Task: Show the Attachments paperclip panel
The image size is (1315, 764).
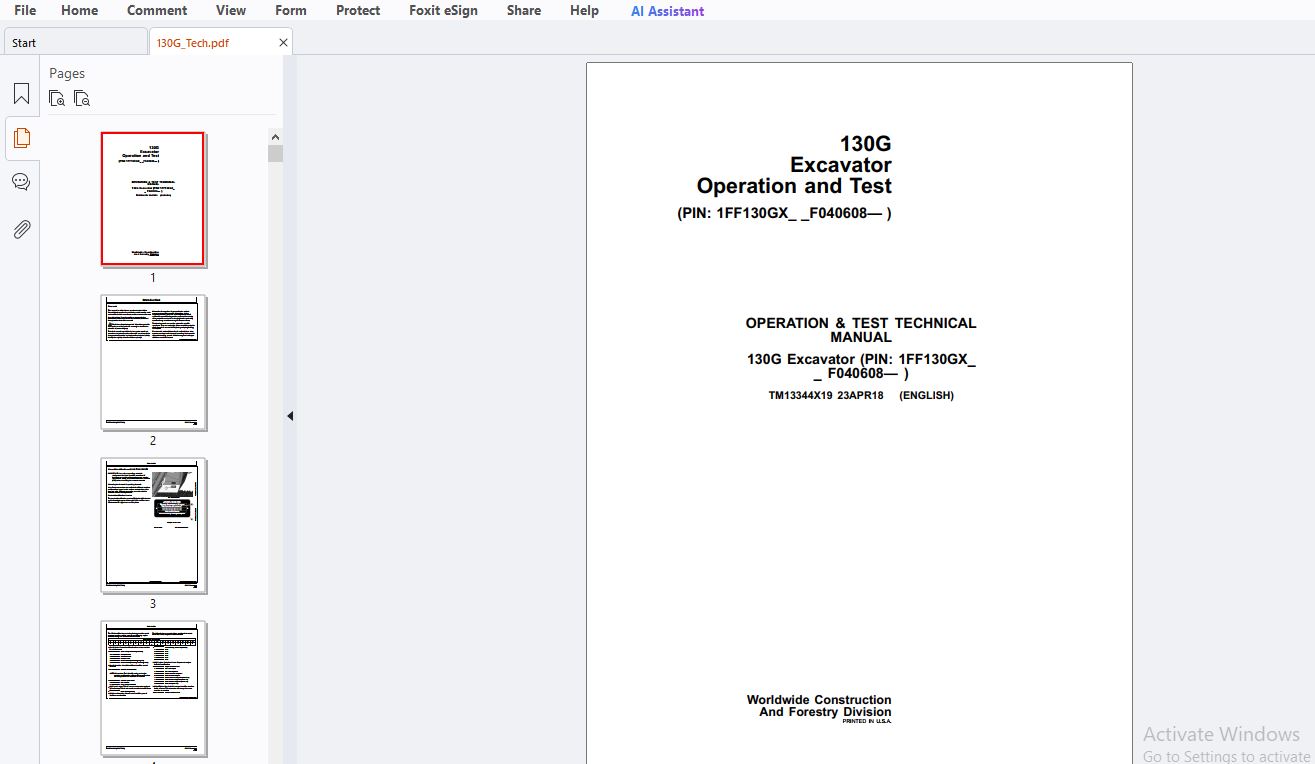Action: [21, 229]
